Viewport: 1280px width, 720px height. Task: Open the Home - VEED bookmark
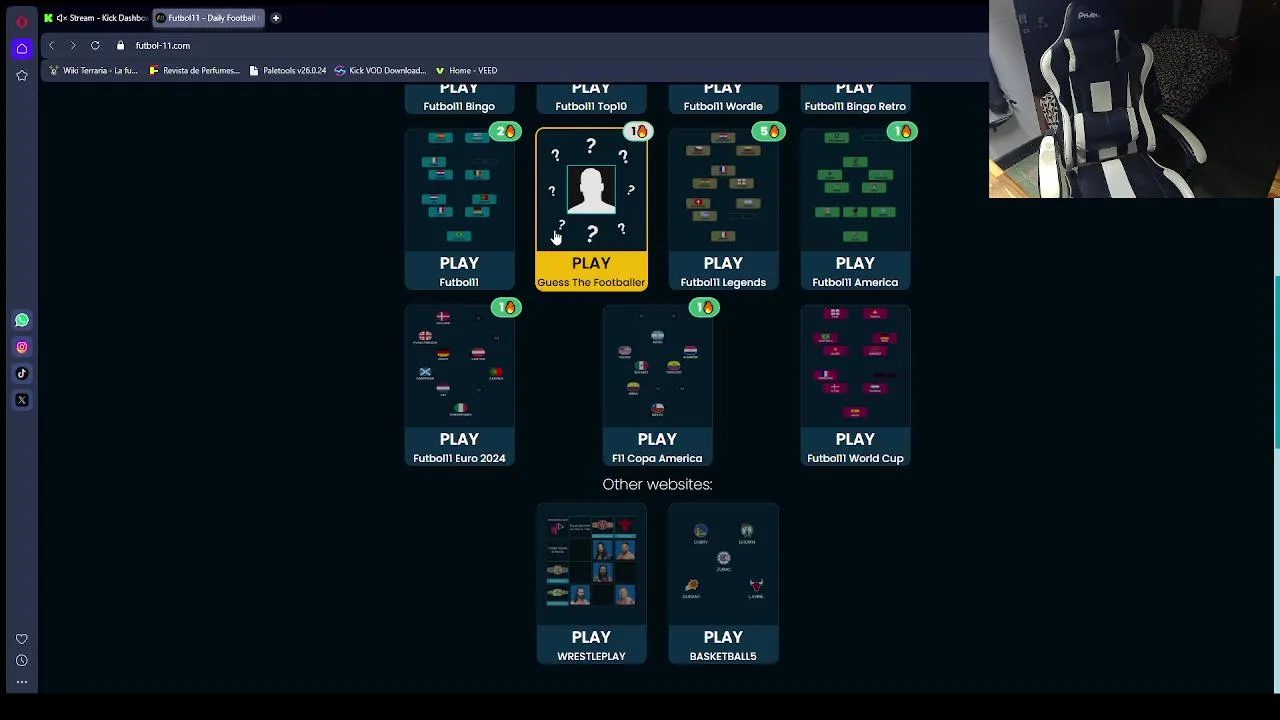pyautogui.click(x=467, y=70)
